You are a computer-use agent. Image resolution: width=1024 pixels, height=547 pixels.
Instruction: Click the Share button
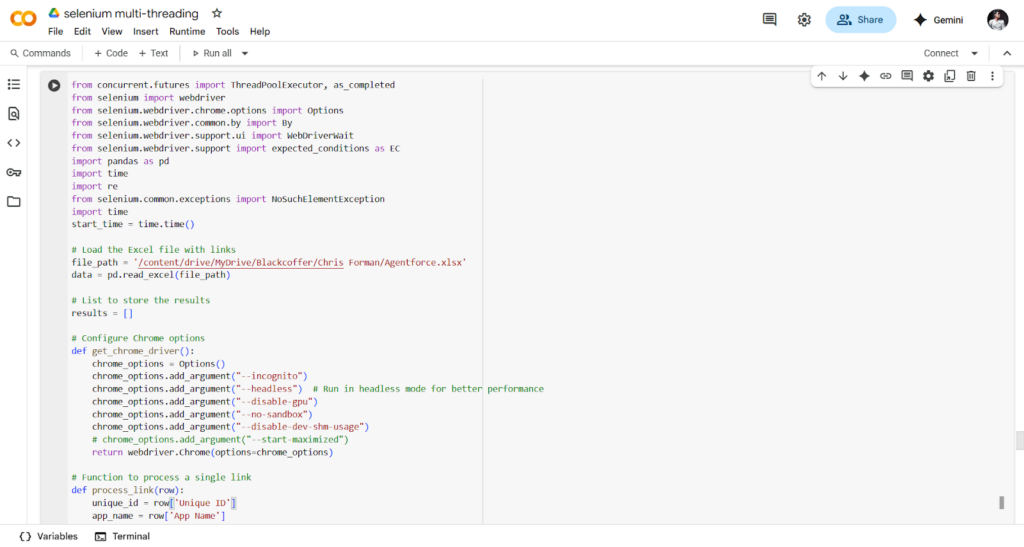[860, 20]
